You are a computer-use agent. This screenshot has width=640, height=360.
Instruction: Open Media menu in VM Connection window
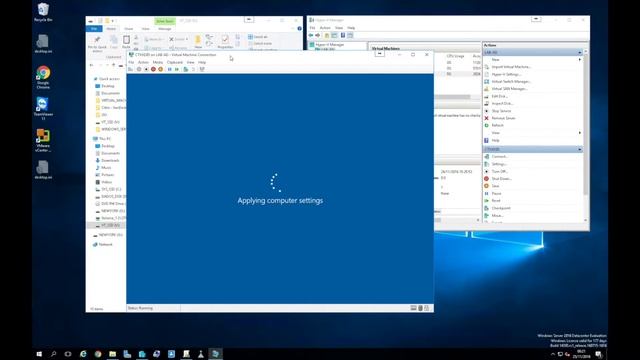(158, 62)
